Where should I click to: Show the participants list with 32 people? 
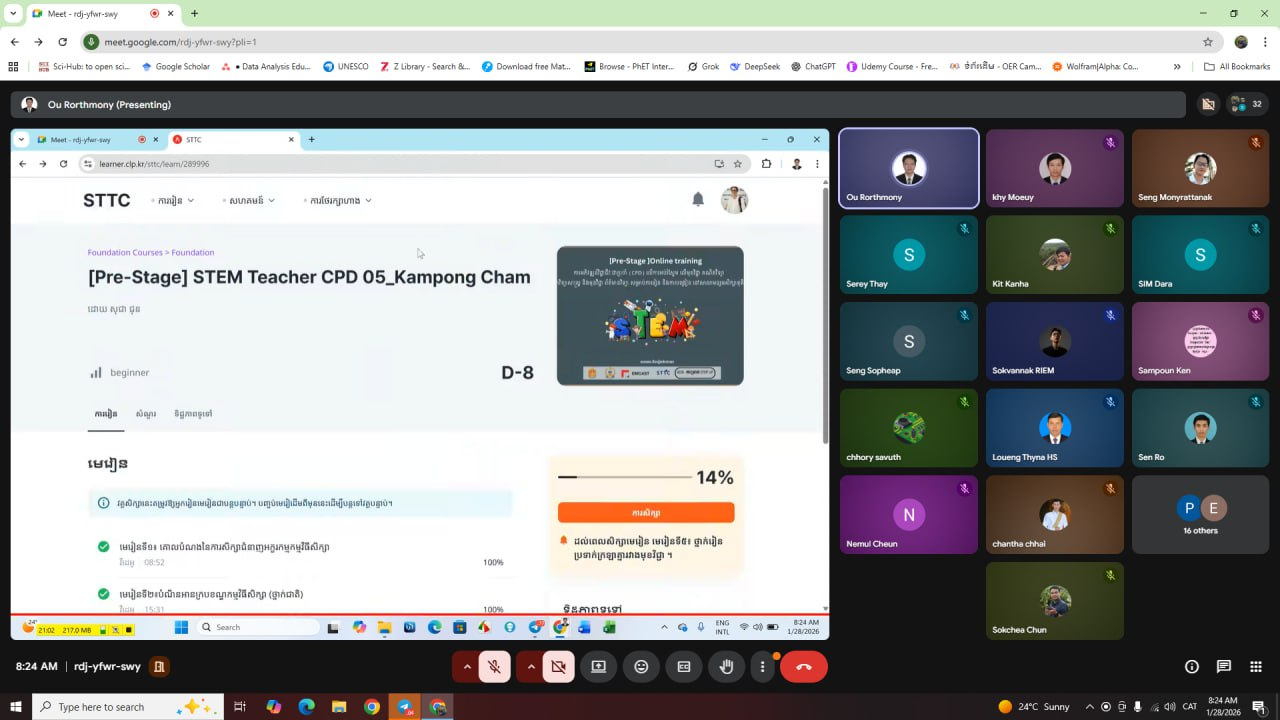(1246, 104)
